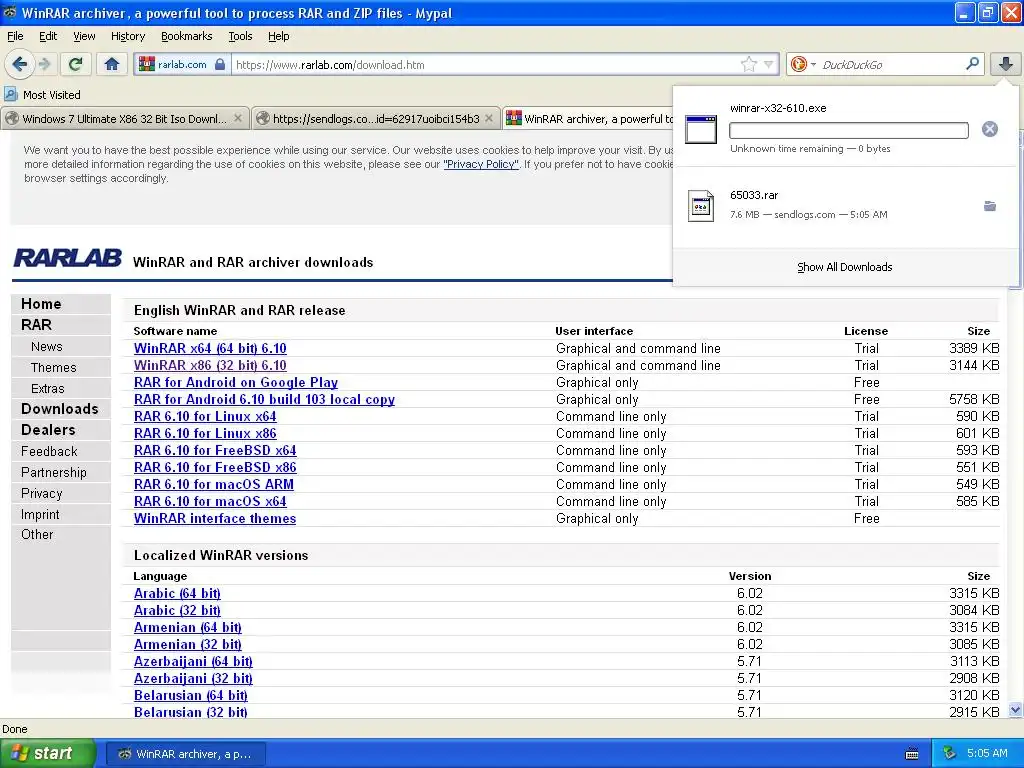This screenshot has width=1024, height=768.
Task: Open RAR in the sidebar
Action: click(x=36, y=325)
